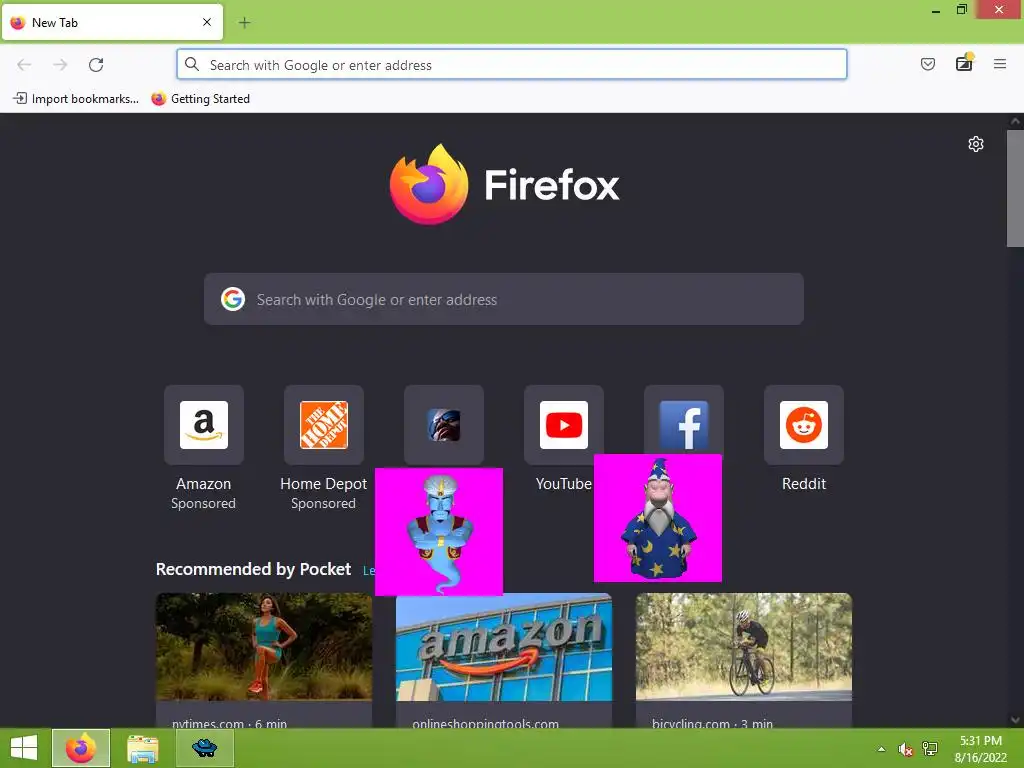
Task: Click the Google search box on page
Action: 504,299
